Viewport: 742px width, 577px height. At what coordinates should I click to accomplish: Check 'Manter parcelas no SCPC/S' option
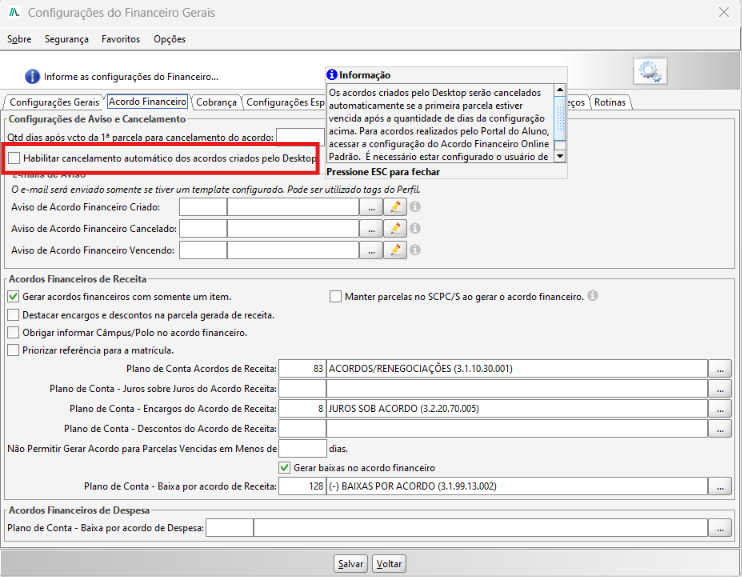tap(336, 297)
